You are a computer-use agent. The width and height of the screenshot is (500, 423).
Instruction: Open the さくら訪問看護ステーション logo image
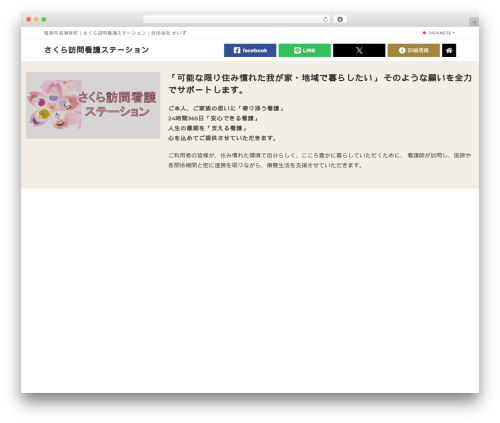[x=93, y=105]
